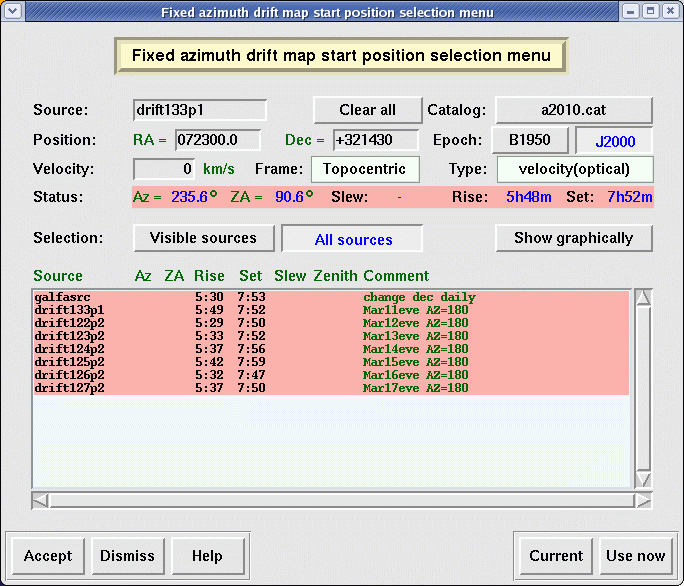Click the horizontal scrollbar track below list

[x=340, y=500]
